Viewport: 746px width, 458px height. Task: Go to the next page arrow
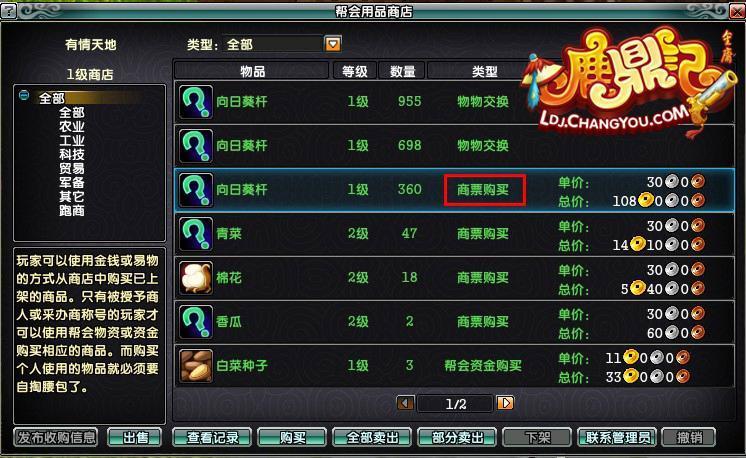pyautogui.click(x=505, y=403)
